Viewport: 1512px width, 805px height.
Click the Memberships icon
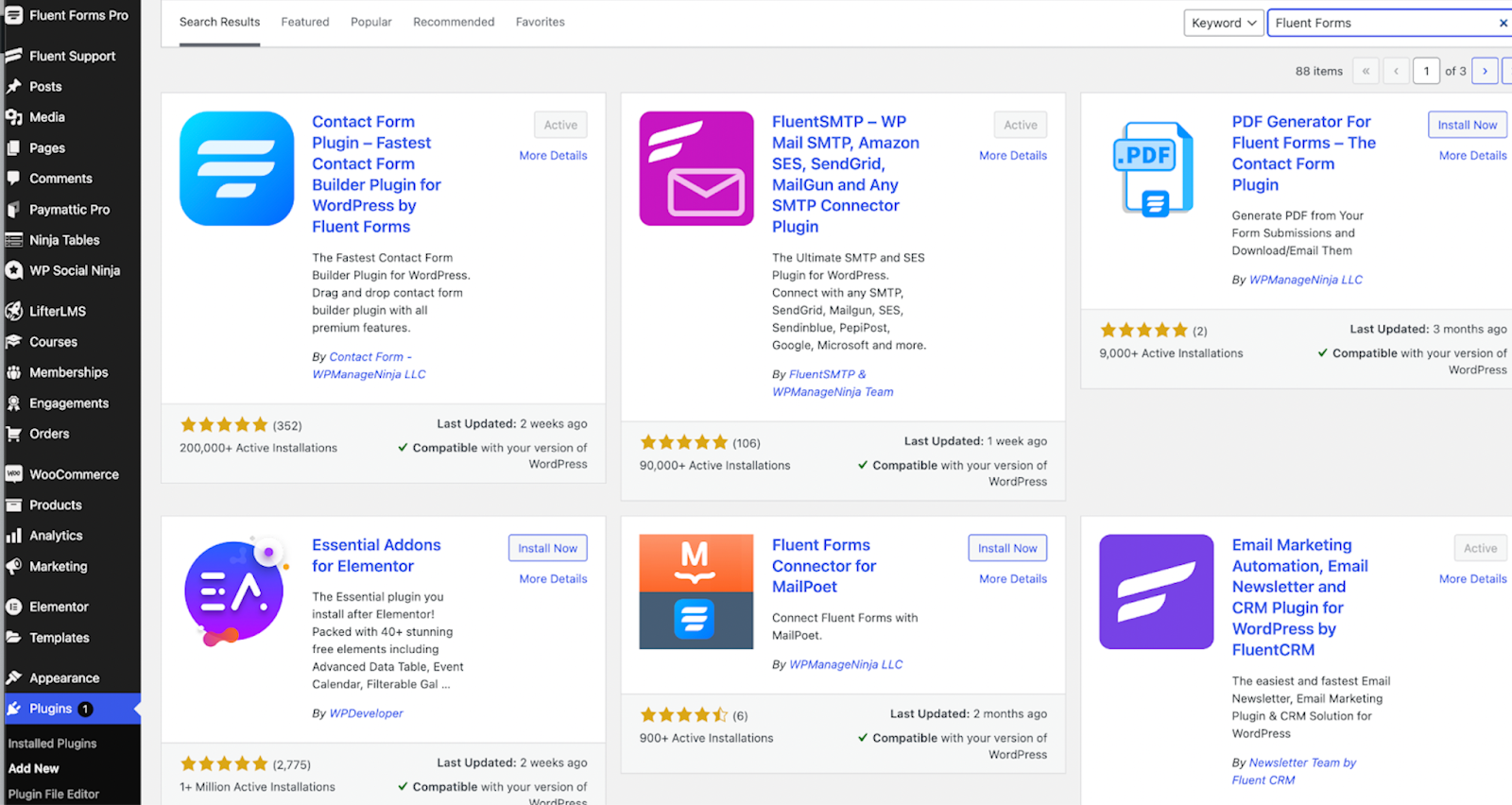click(x=13, y=372)
